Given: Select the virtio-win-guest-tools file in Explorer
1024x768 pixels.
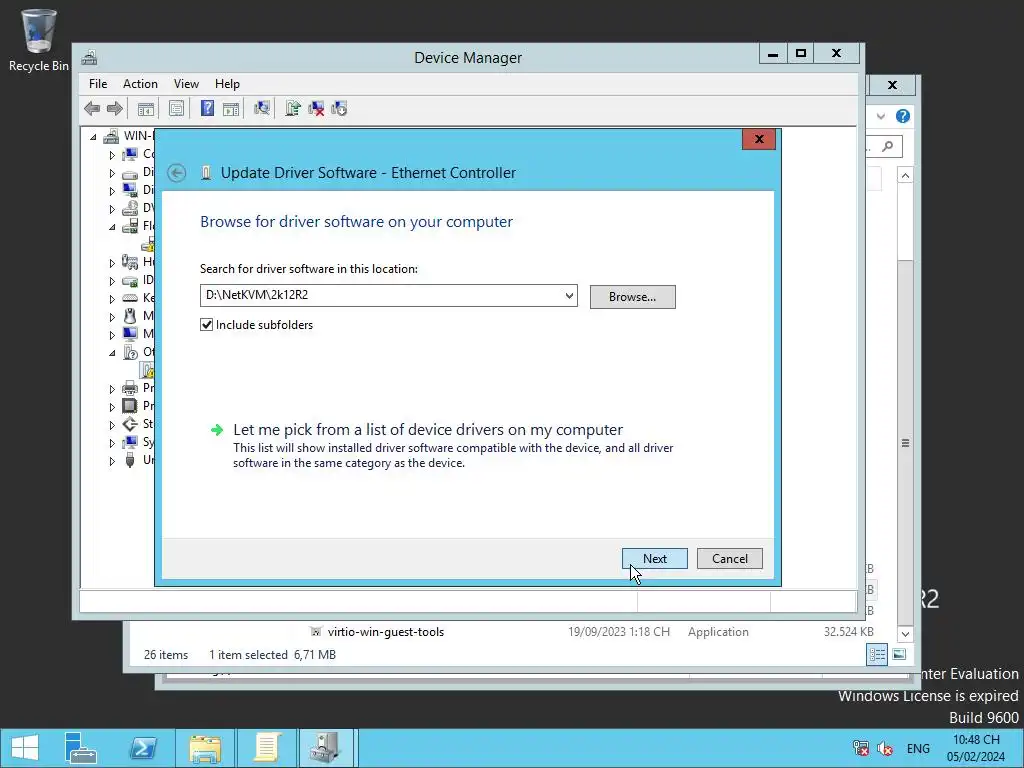Looking at the screenshot, I should click(385, 632).
